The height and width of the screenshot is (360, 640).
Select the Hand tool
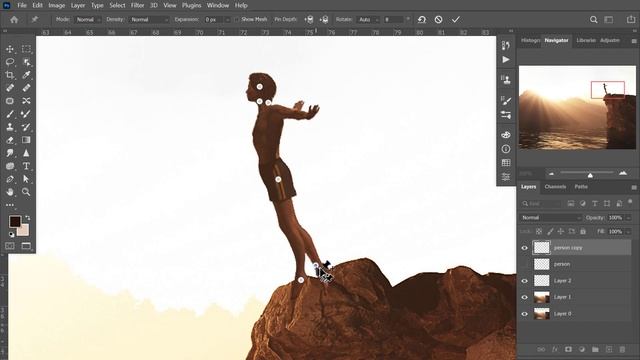pos(10,192)
